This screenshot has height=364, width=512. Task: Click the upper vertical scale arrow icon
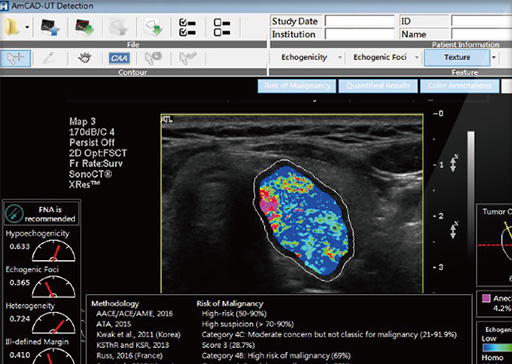tap(453, 164)
